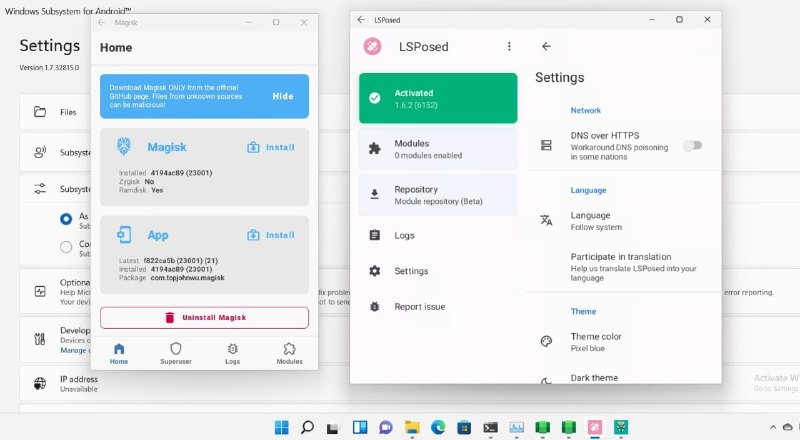Viewport: 800px width, 440px height.
Task: Click the package name com.topjohnwu.magisk
Action: tap(187, 278)
